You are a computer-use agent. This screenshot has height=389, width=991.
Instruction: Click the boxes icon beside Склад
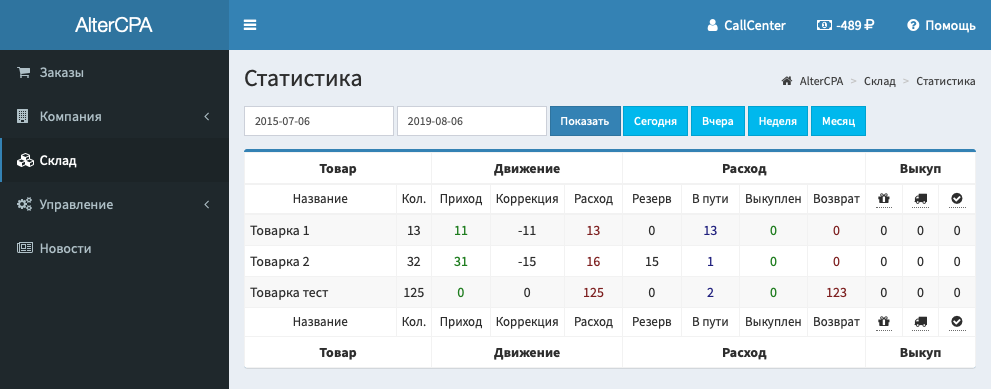[x=24, y=160]
